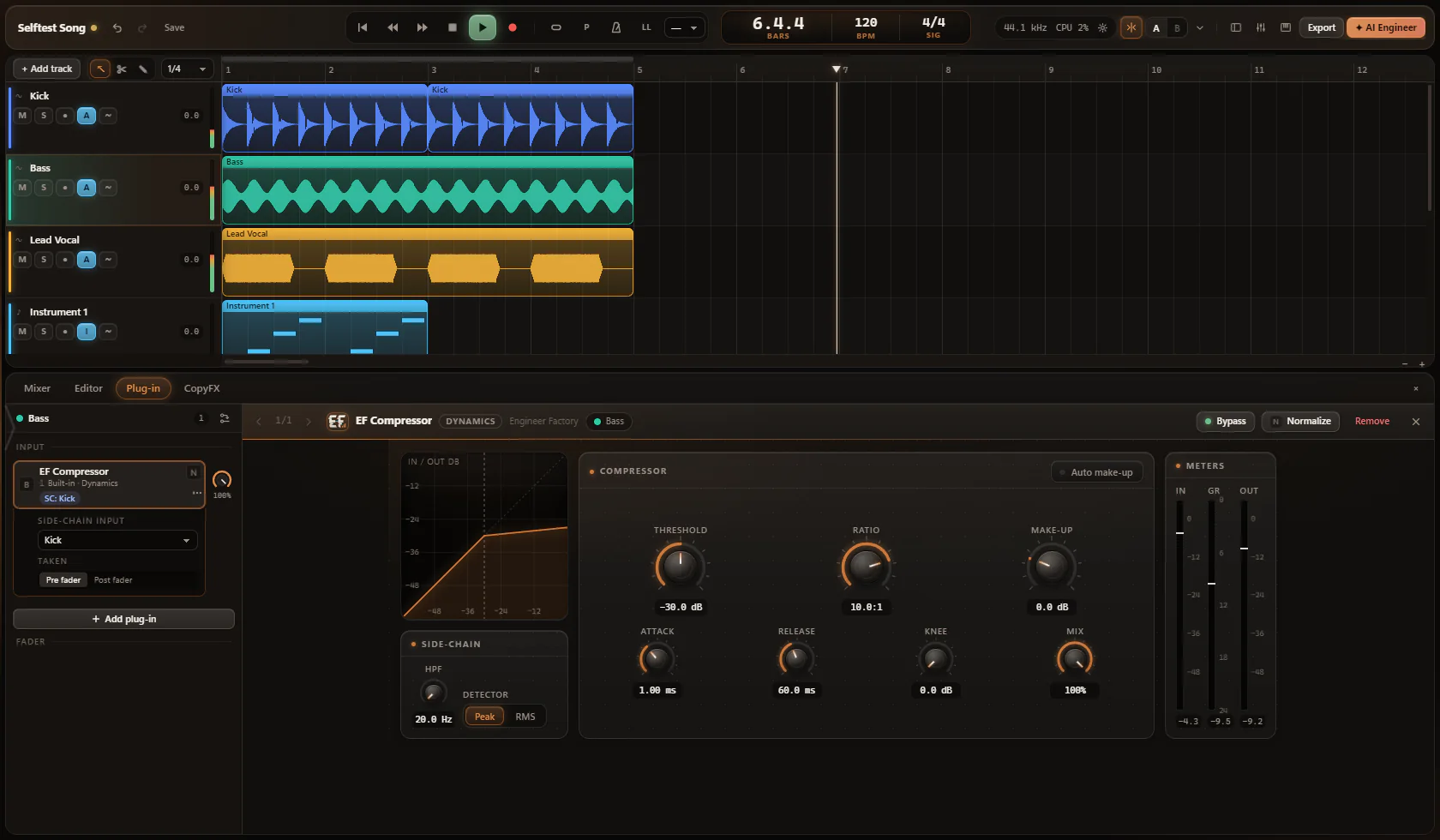Toggle the N normalize badge on EF Compressor slot

click(x=194, y=472)
